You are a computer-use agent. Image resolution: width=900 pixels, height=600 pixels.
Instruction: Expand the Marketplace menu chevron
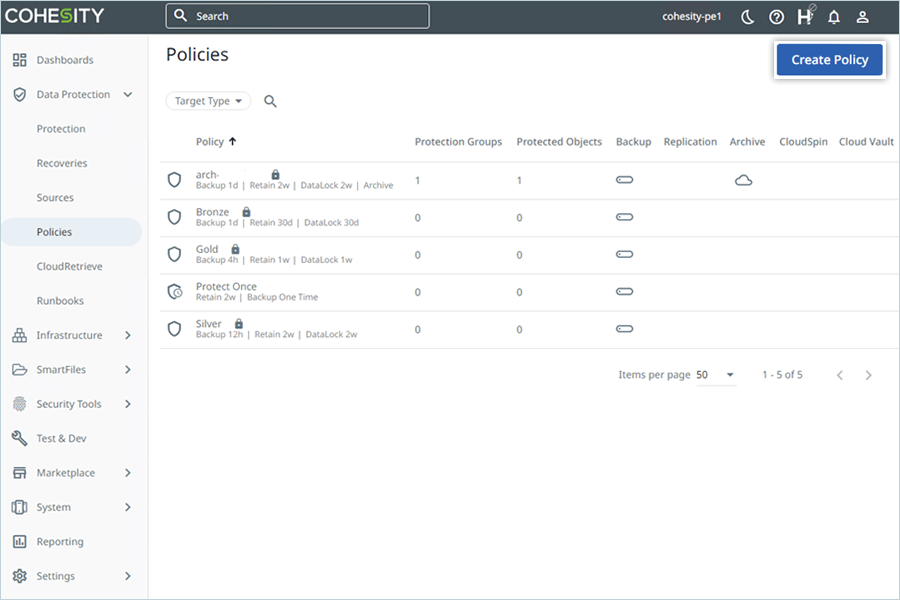[x=128, y=473]
